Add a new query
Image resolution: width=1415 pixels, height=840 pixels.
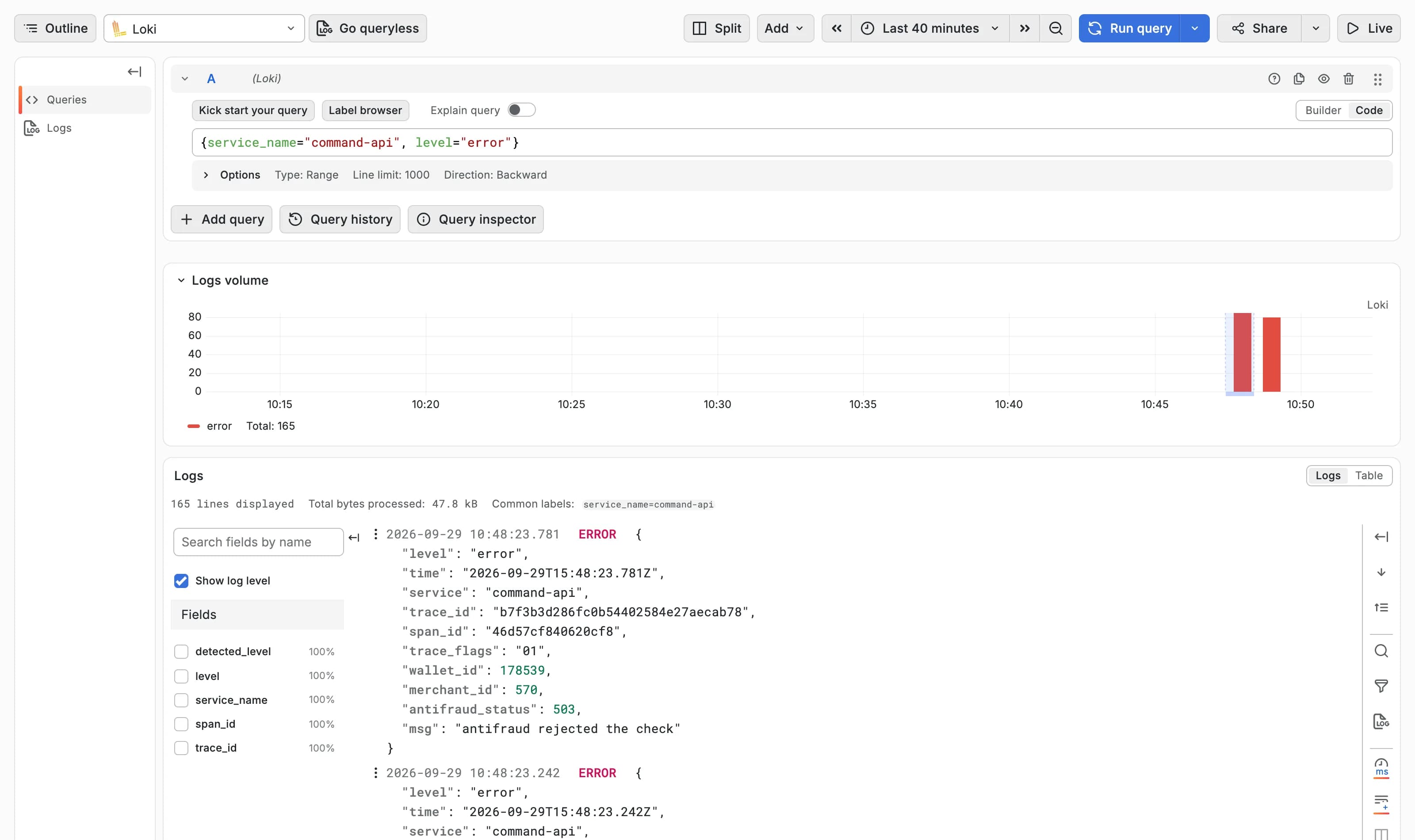221,219
